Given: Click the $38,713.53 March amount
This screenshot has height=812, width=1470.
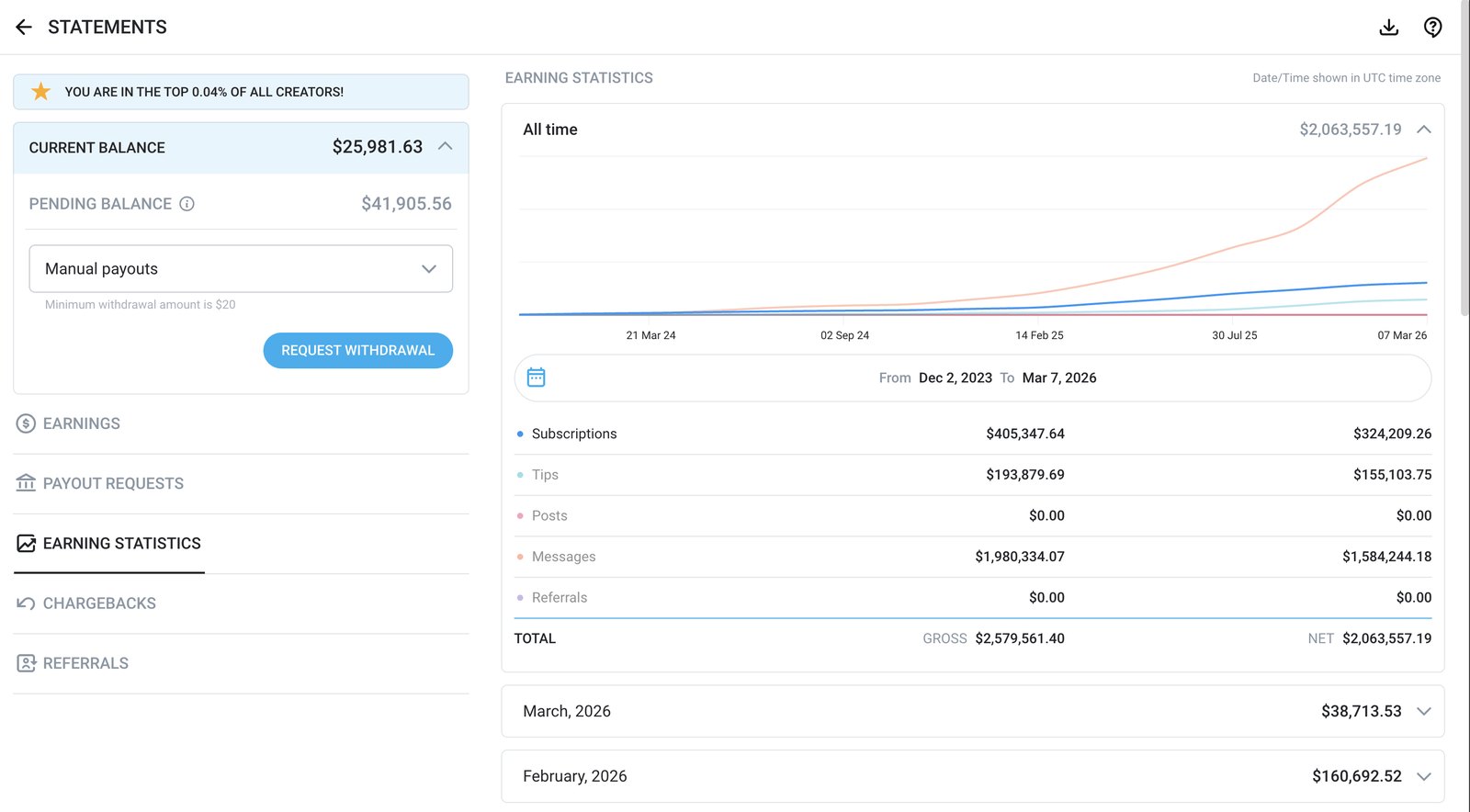Looking at the screenshot, I should (x=1362, y=712).
